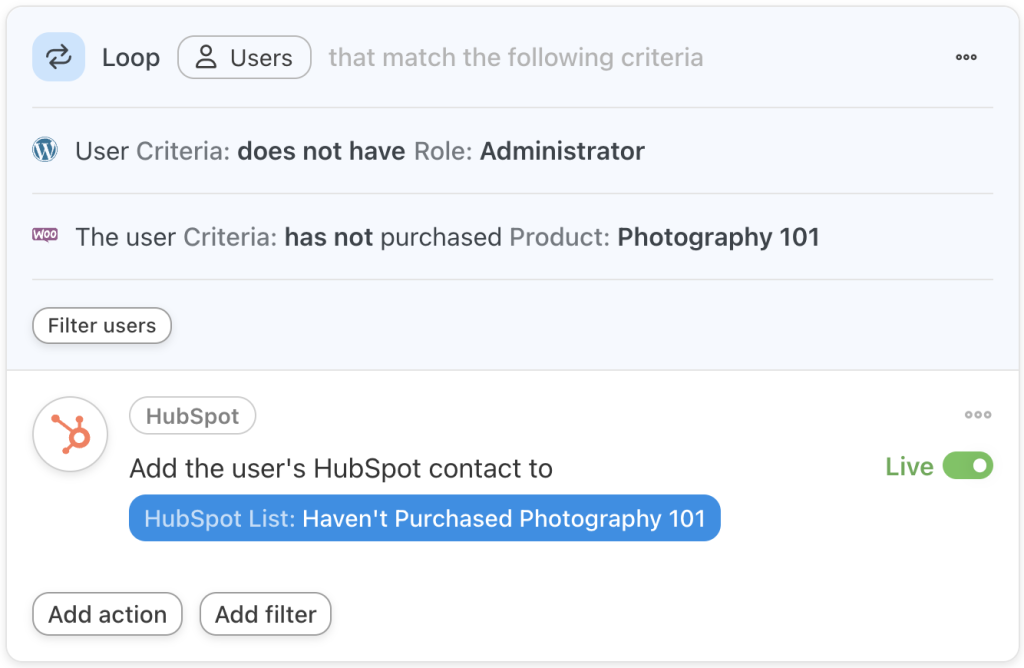The width and height of the screenshot is (1024, 668).
Task: Open the ellipsis menu on the Loop header
Action: point(966,57)
